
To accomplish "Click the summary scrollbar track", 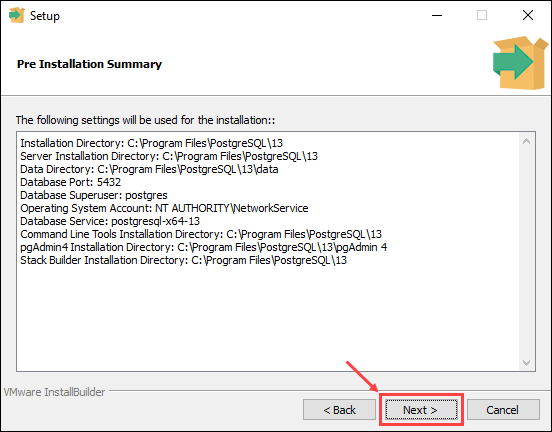I will click(526, 252).
